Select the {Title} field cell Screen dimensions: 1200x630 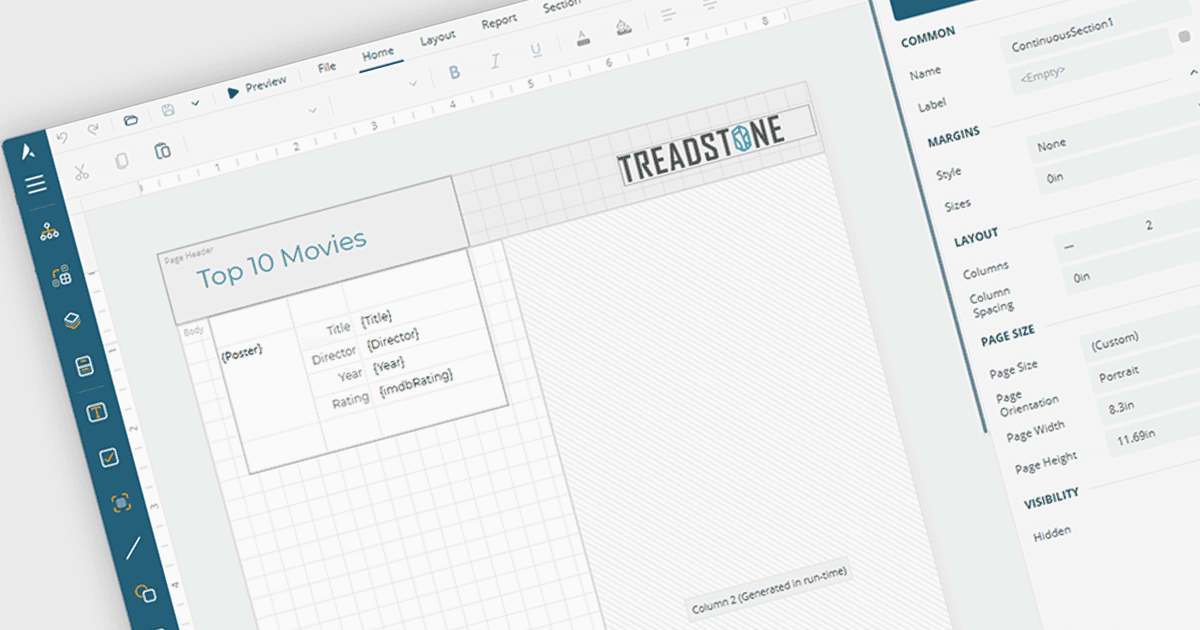pos(376,318)
